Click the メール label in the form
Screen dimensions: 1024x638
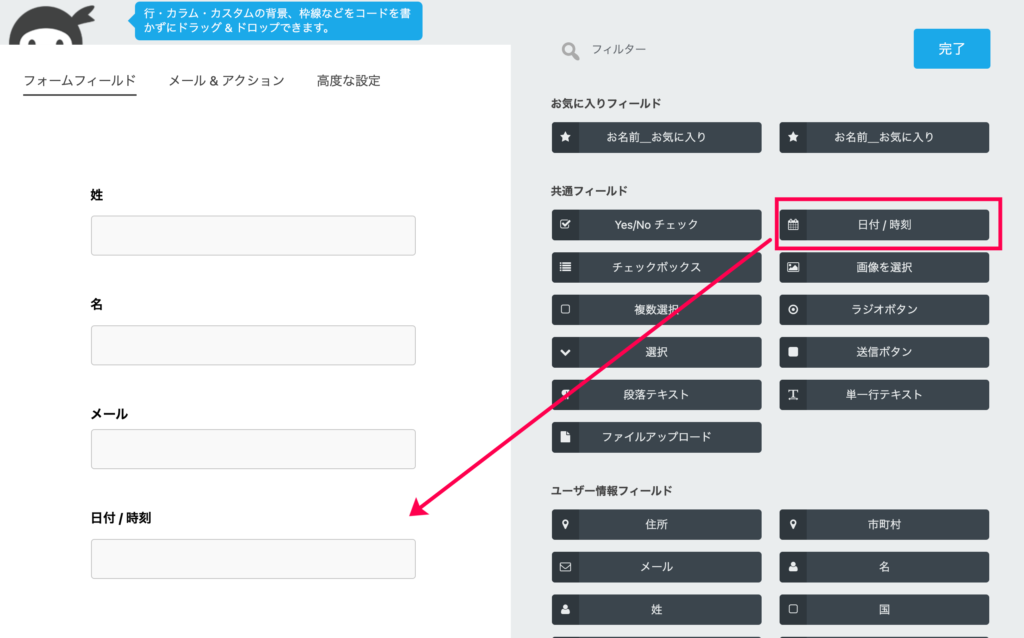click(x=109, y=414)
